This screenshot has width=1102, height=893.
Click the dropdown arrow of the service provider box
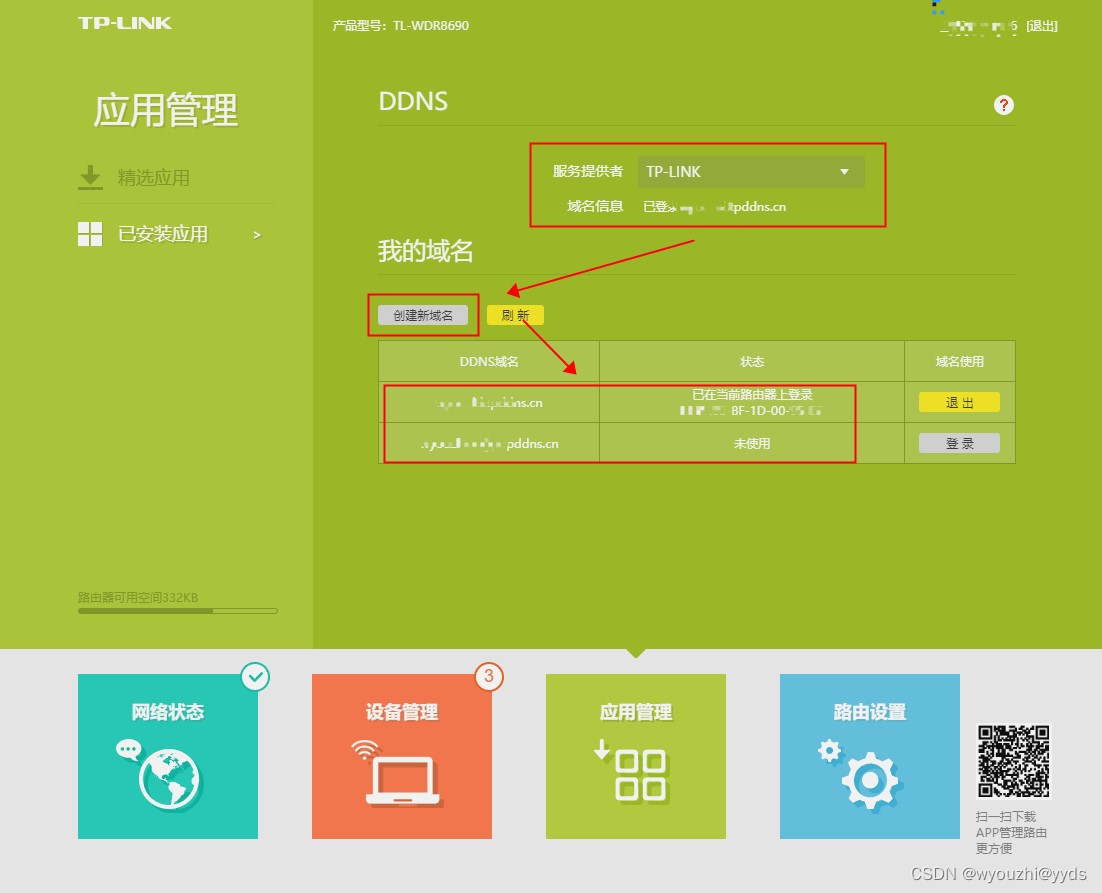click(x=844, y=172)
